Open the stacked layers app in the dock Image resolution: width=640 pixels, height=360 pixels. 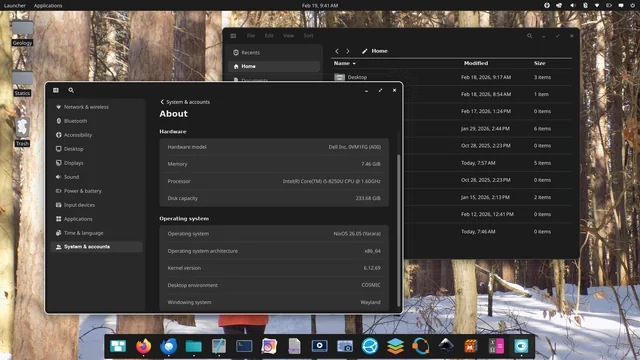[x=396, y=346]
